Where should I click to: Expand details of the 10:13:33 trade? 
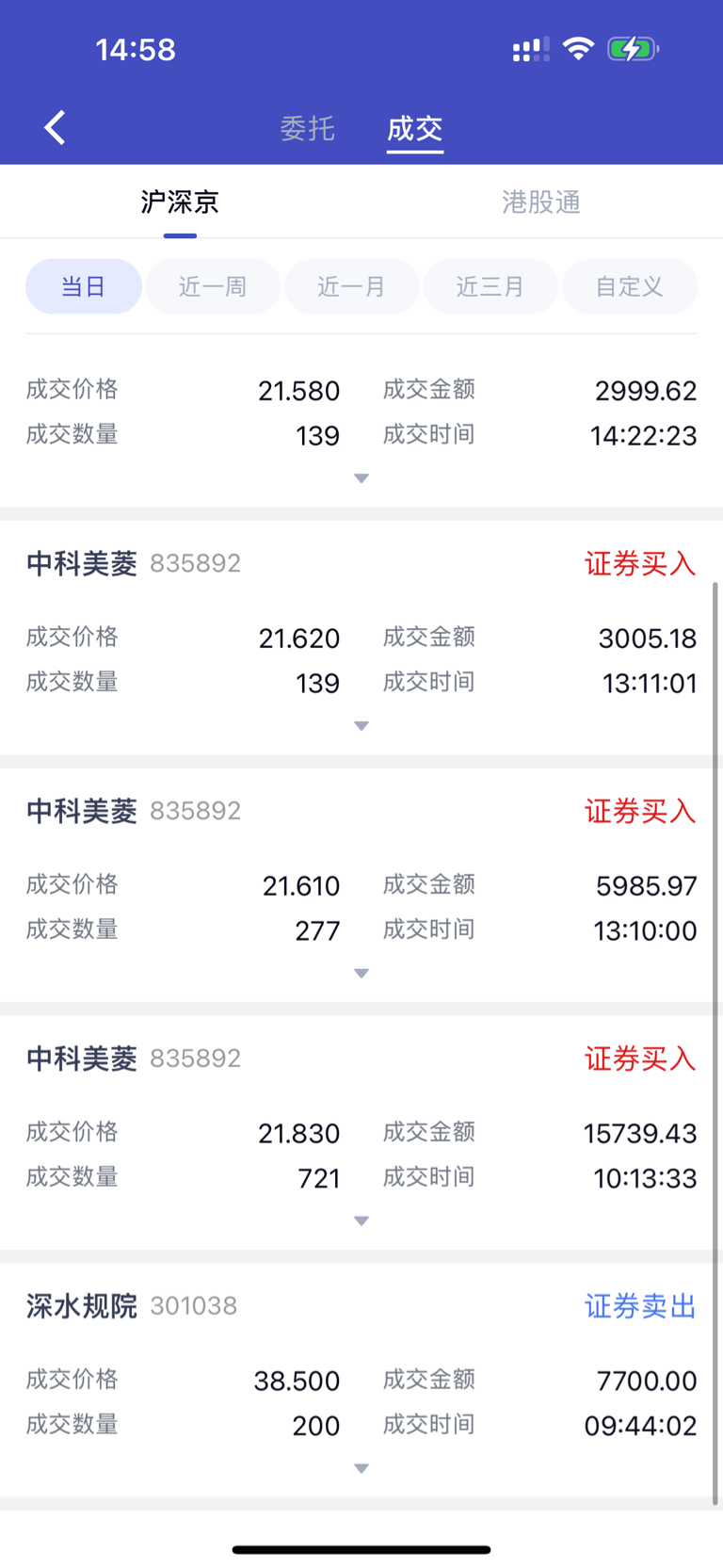pyautogui.click(x=361, y=1221)
